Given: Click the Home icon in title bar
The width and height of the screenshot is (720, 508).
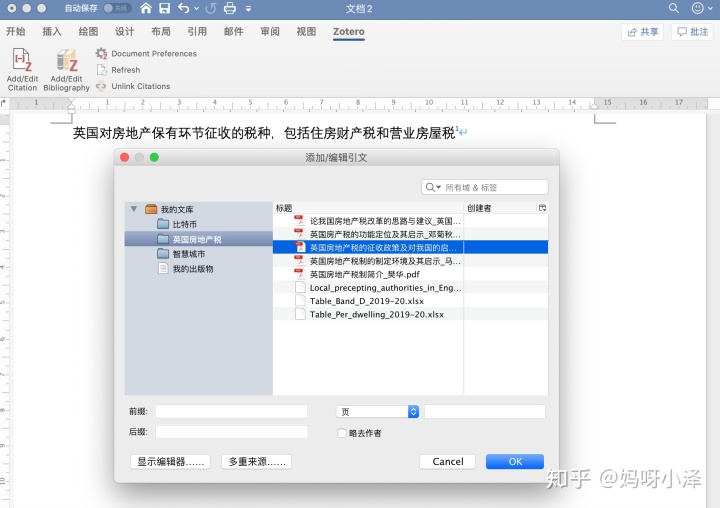Looking at the screenshot, I should [146, 8].
